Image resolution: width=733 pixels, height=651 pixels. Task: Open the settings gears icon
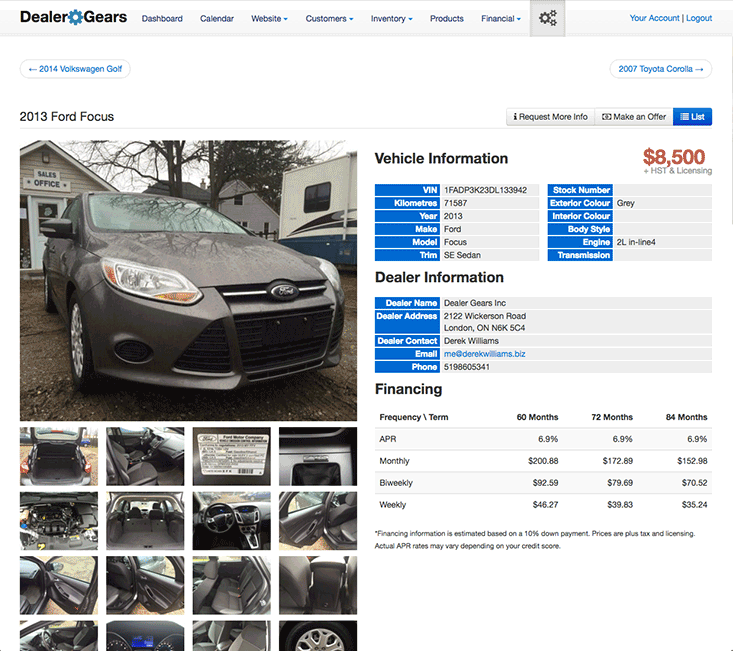click(547, 18)
